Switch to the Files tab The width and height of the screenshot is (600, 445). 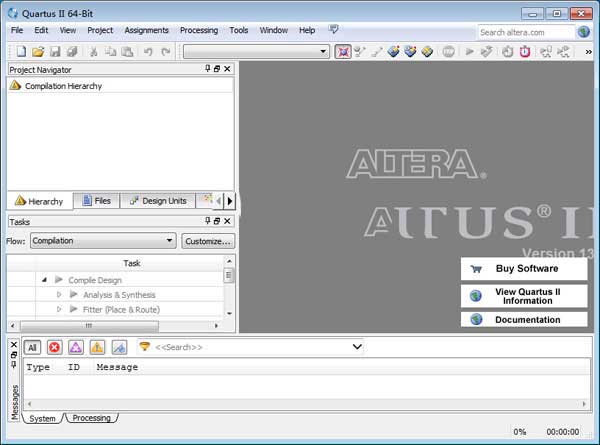96,201
